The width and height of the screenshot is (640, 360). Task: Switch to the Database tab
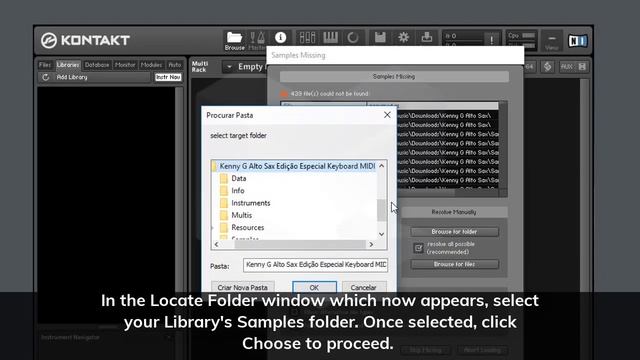click(97, 65)
